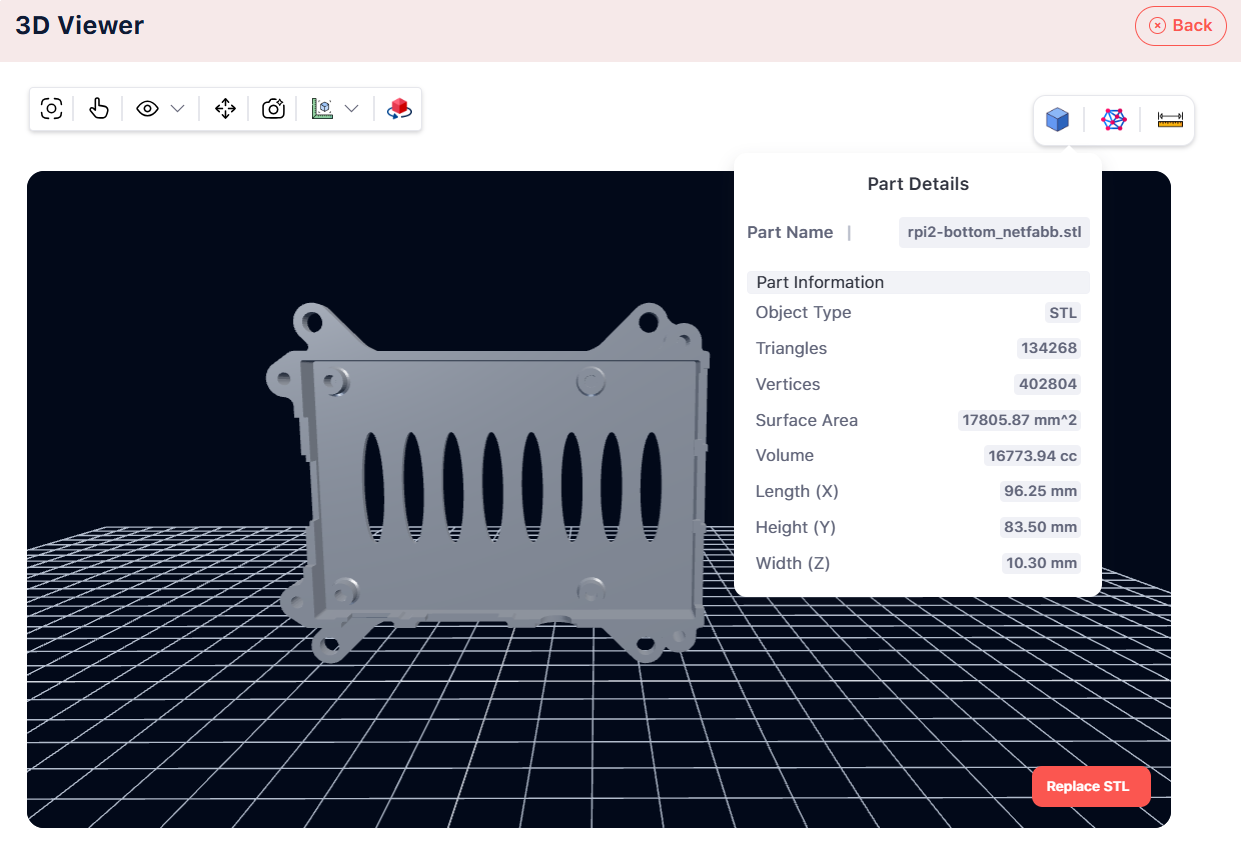
Task: Expand the eye visibility dropdown arrow
Action: [178, 109]
